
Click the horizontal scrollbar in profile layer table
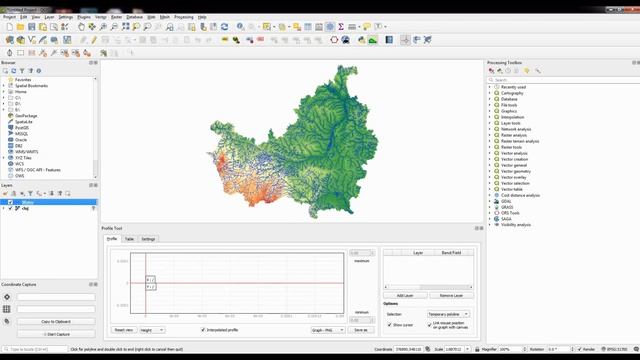coord(429,287)
